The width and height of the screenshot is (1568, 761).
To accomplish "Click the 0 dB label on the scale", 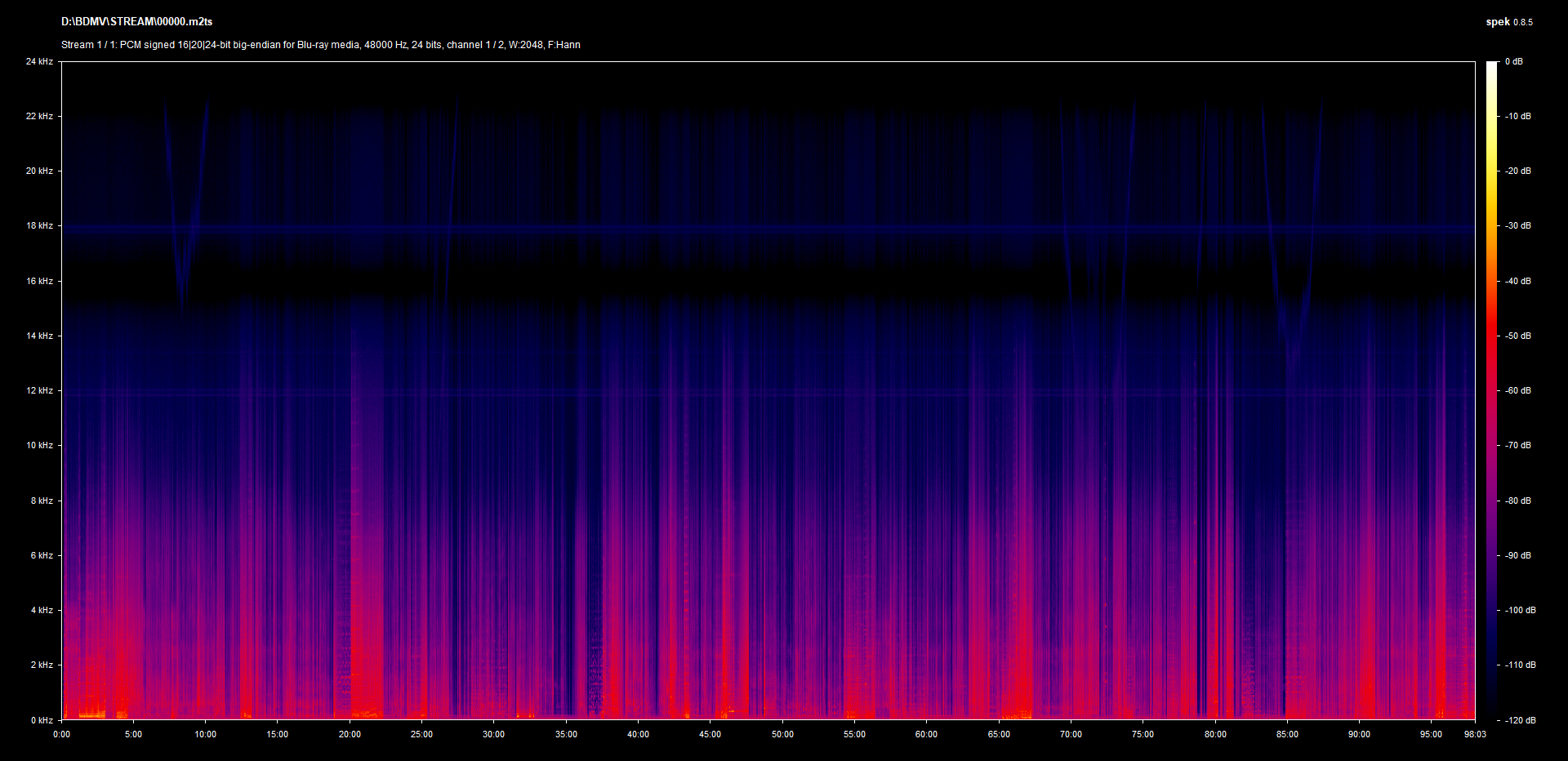I will pos(1514,61).
